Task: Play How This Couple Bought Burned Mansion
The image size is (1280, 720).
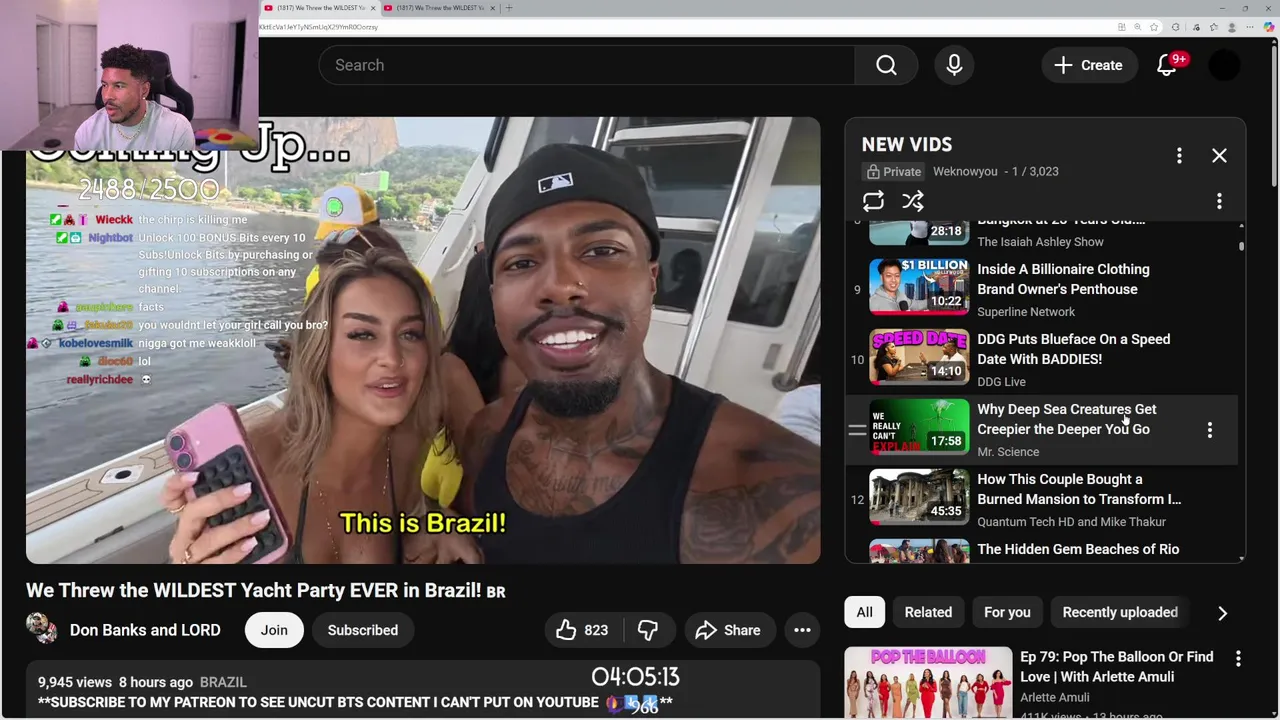Action: coord(1078,489)
